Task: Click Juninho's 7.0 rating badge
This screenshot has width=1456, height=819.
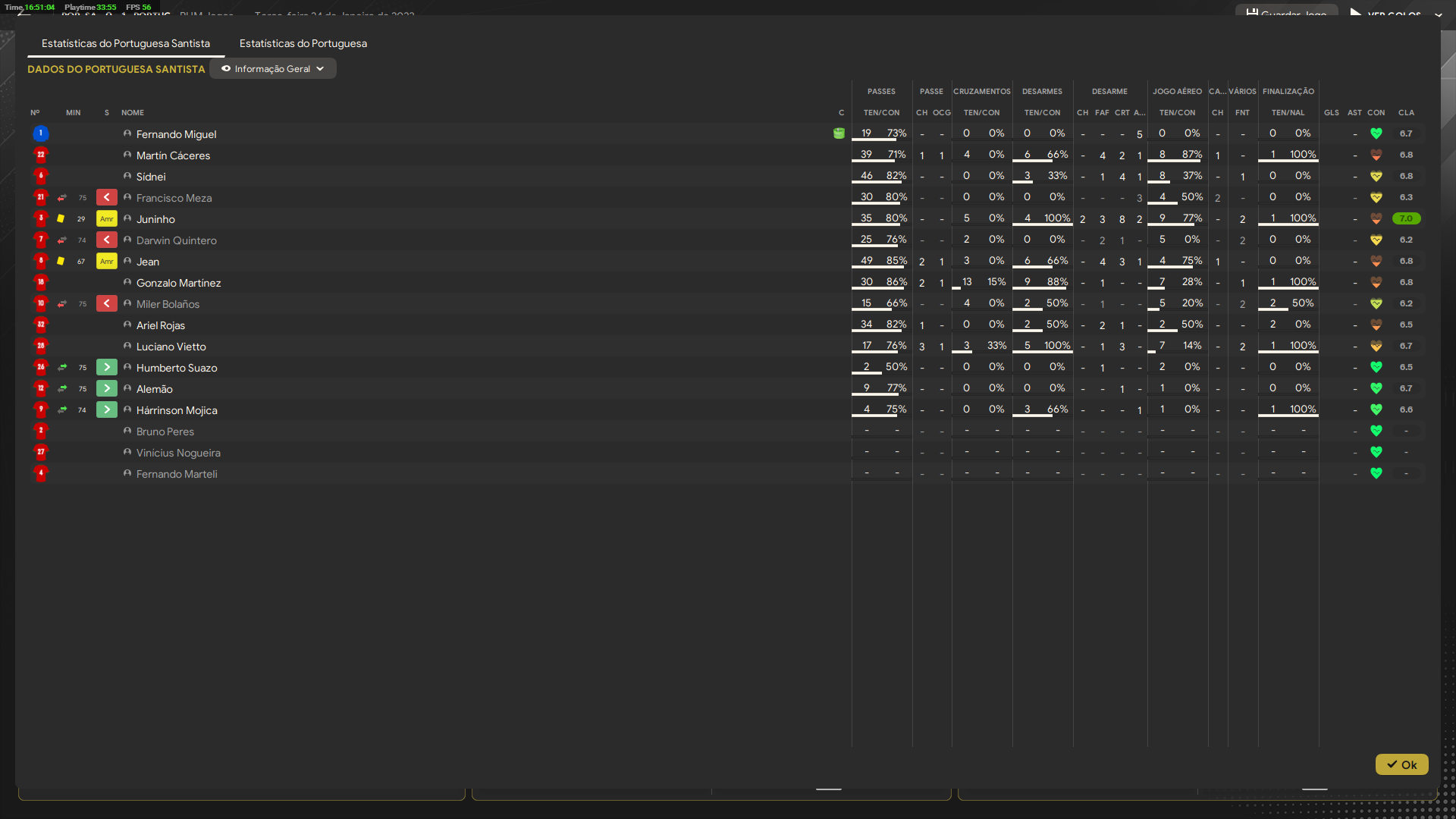Action: [x=1406, y=218]
